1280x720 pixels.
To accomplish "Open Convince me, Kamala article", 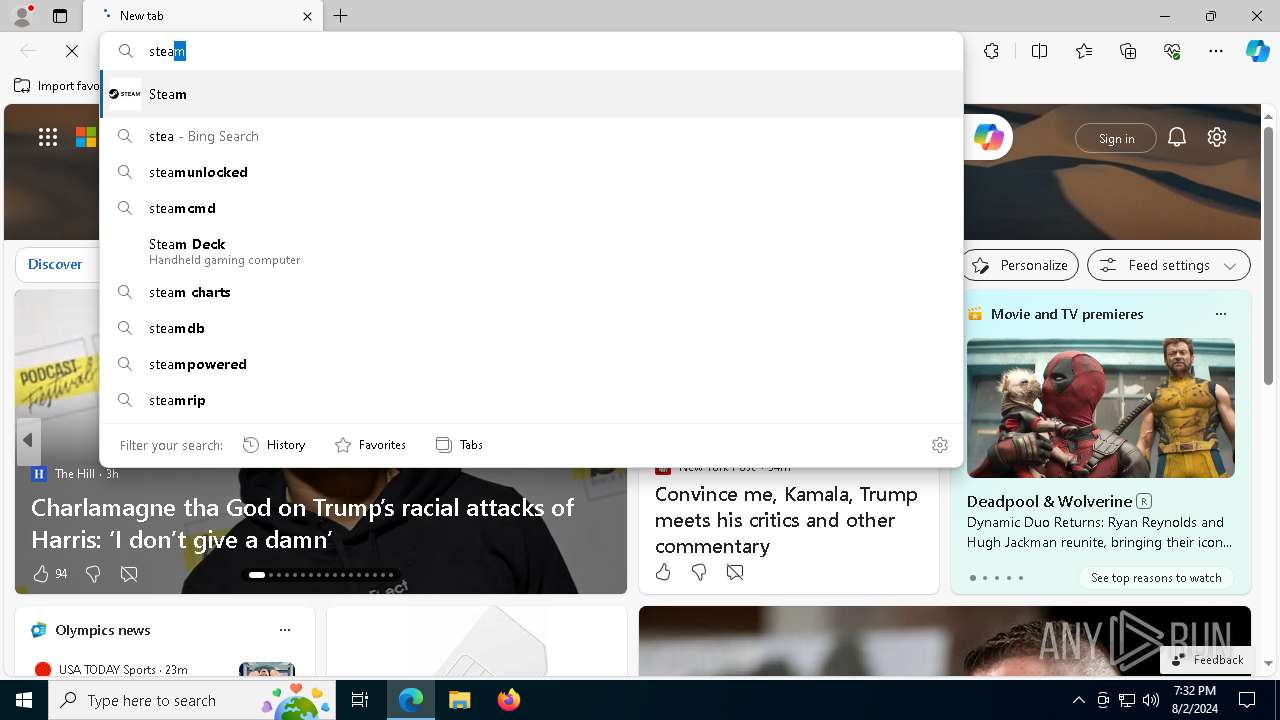I will 786,520.
